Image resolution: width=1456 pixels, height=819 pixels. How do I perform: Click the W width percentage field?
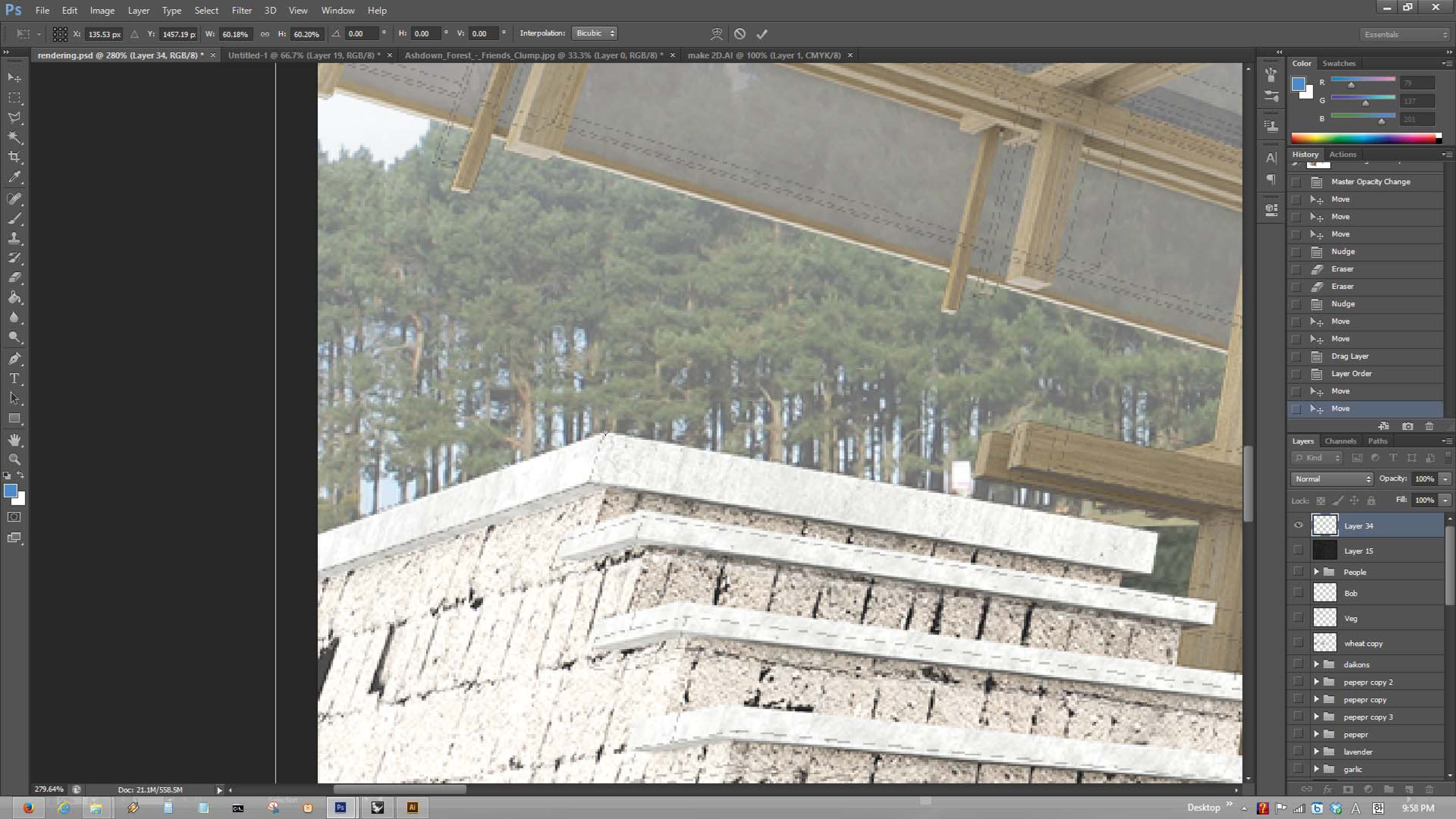[235, 34]
